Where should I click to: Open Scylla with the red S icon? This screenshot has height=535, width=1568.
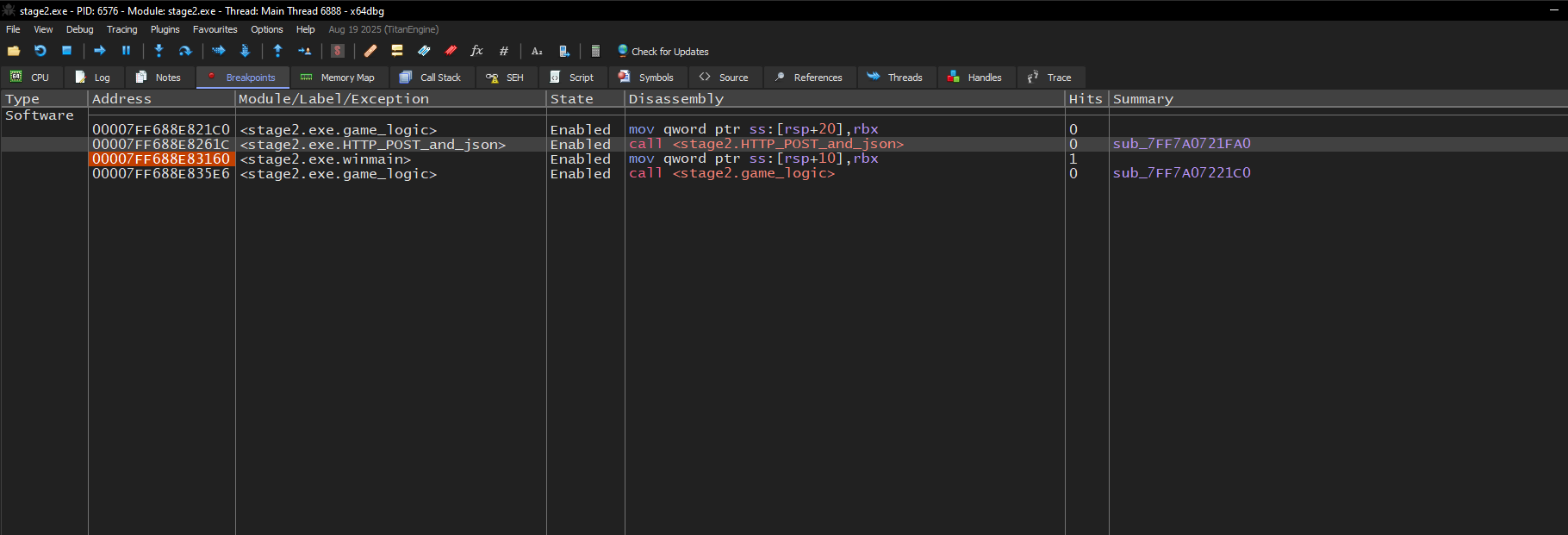coord(338,51)
